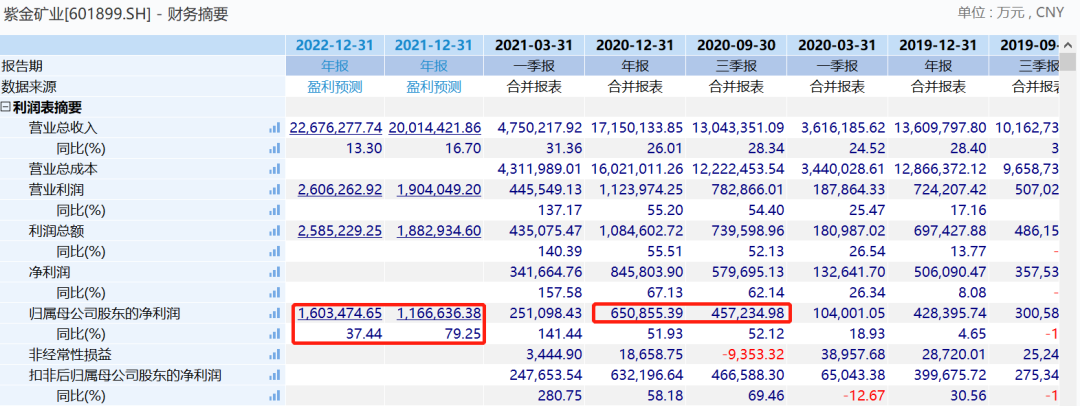
Task: Click the vertical scrollbar thumb
Action: tap(1068, 61)
